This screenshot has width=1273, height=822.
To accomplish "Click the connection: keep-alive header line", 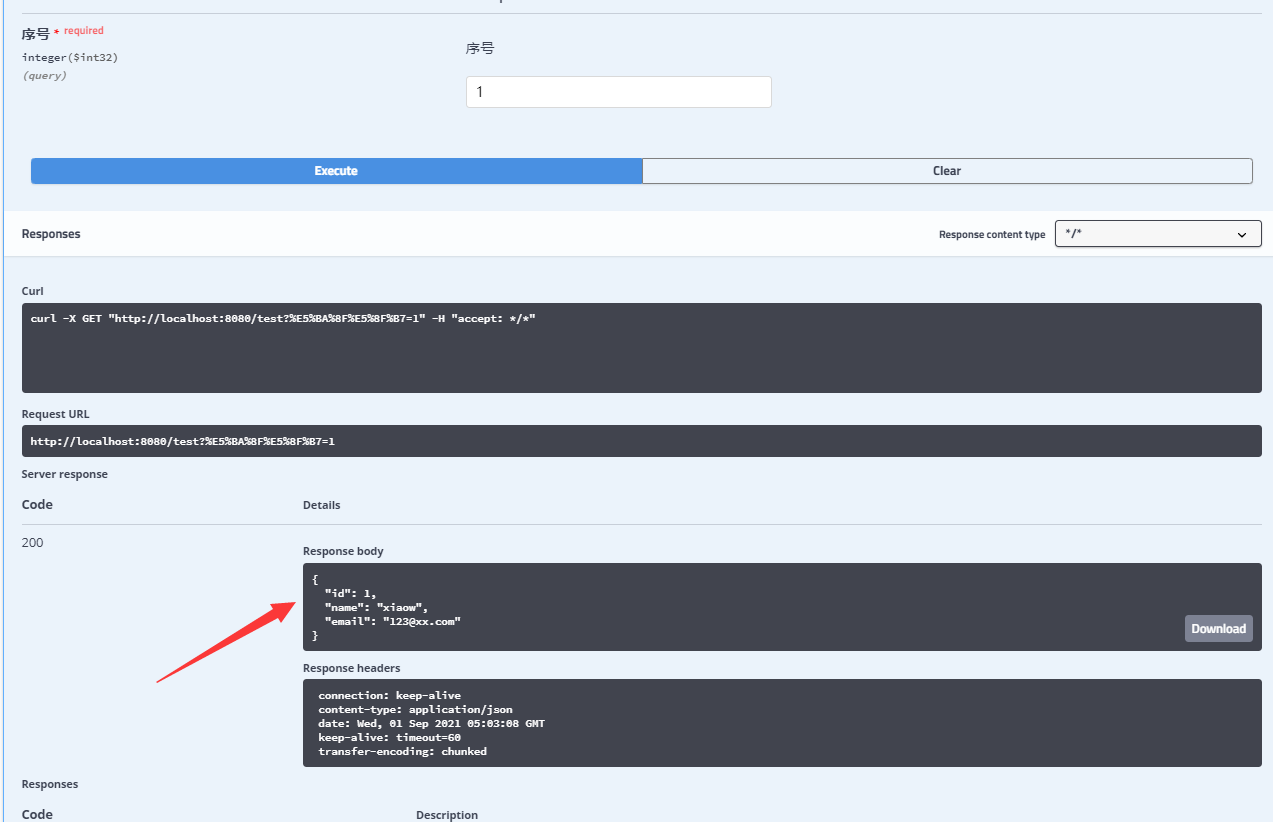I will point(389,695).
